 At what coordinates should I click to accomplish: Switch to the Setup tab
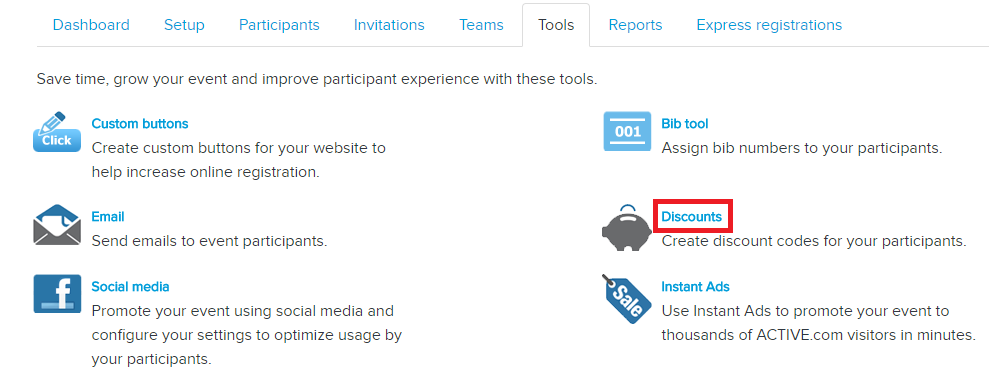(x=184, y=25)
